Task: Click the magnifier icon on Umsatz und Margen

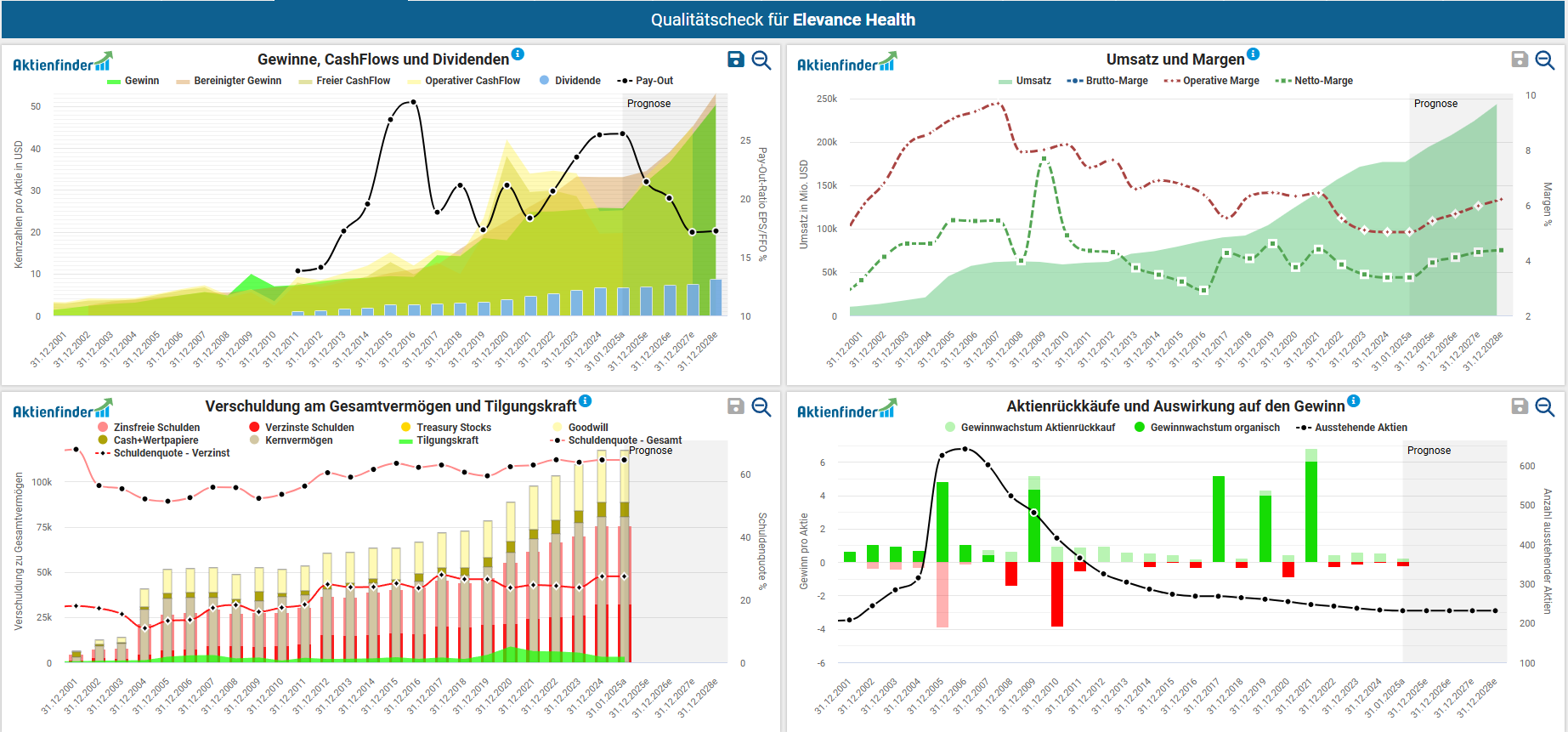Action: point(1545,60)
